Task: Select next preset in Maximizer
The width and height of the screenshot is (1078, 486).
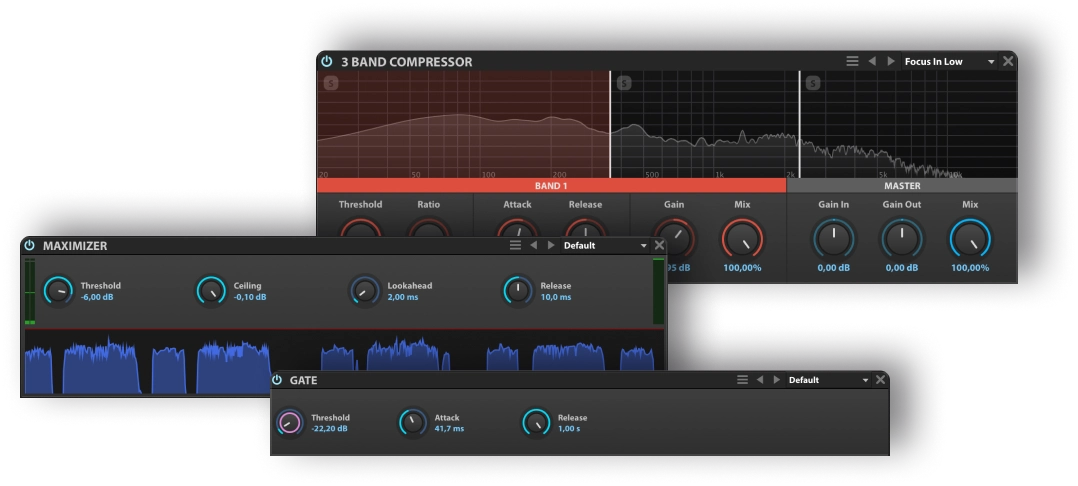Action: click(x=551, y=245)
